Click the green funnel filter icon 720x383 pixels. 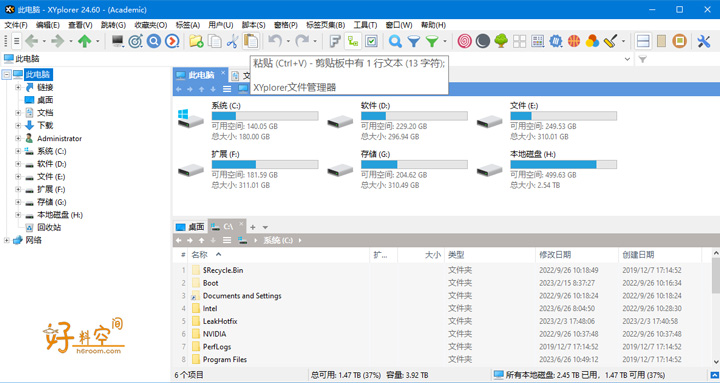point(432,41)
